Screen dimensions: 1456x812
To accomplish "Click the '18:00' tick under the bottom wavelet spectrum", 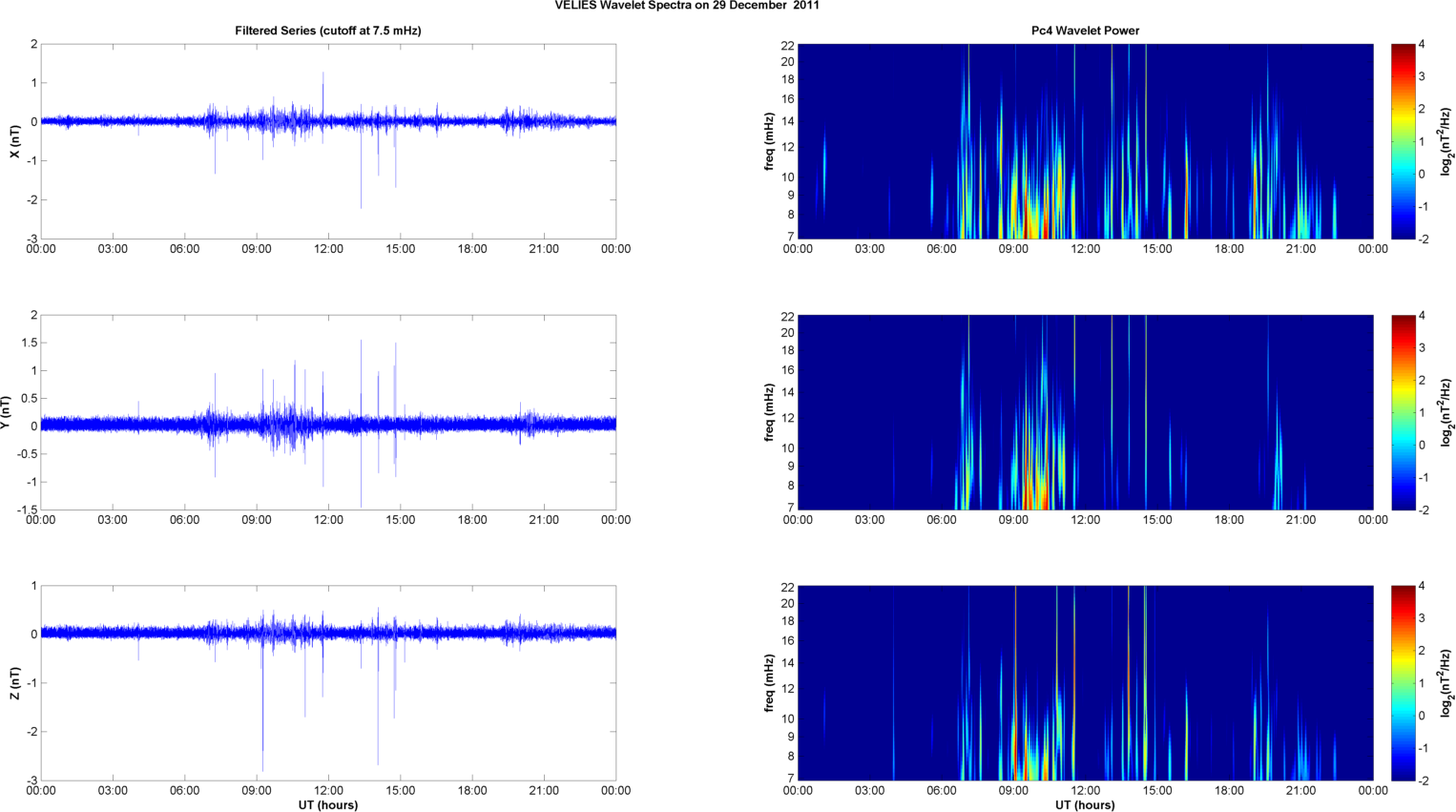I will pyautogui.click(x=1229, y=790).
